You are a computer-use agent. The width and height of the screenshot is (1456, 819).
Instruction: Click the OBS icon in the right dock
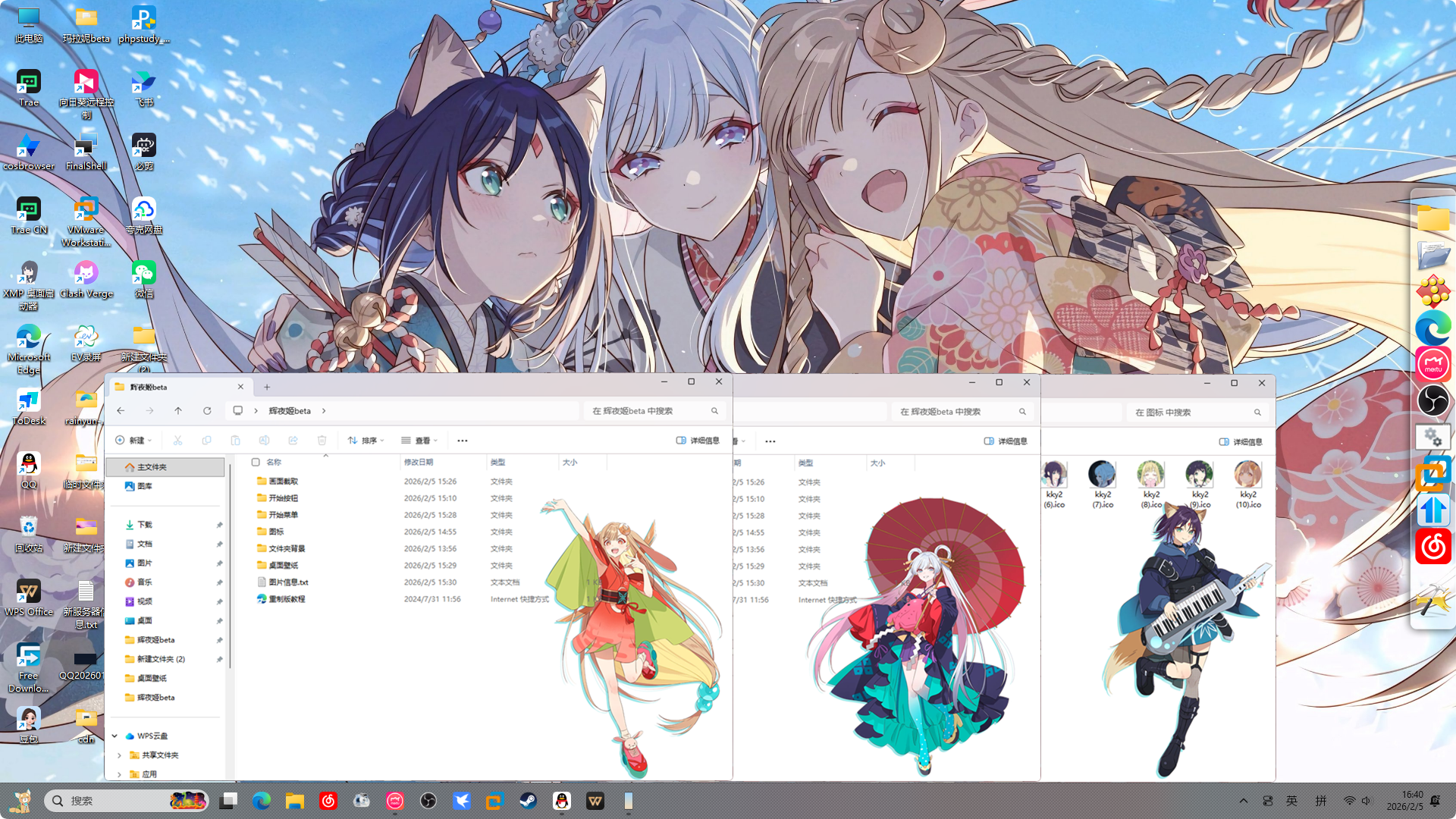coord(1432,400)
